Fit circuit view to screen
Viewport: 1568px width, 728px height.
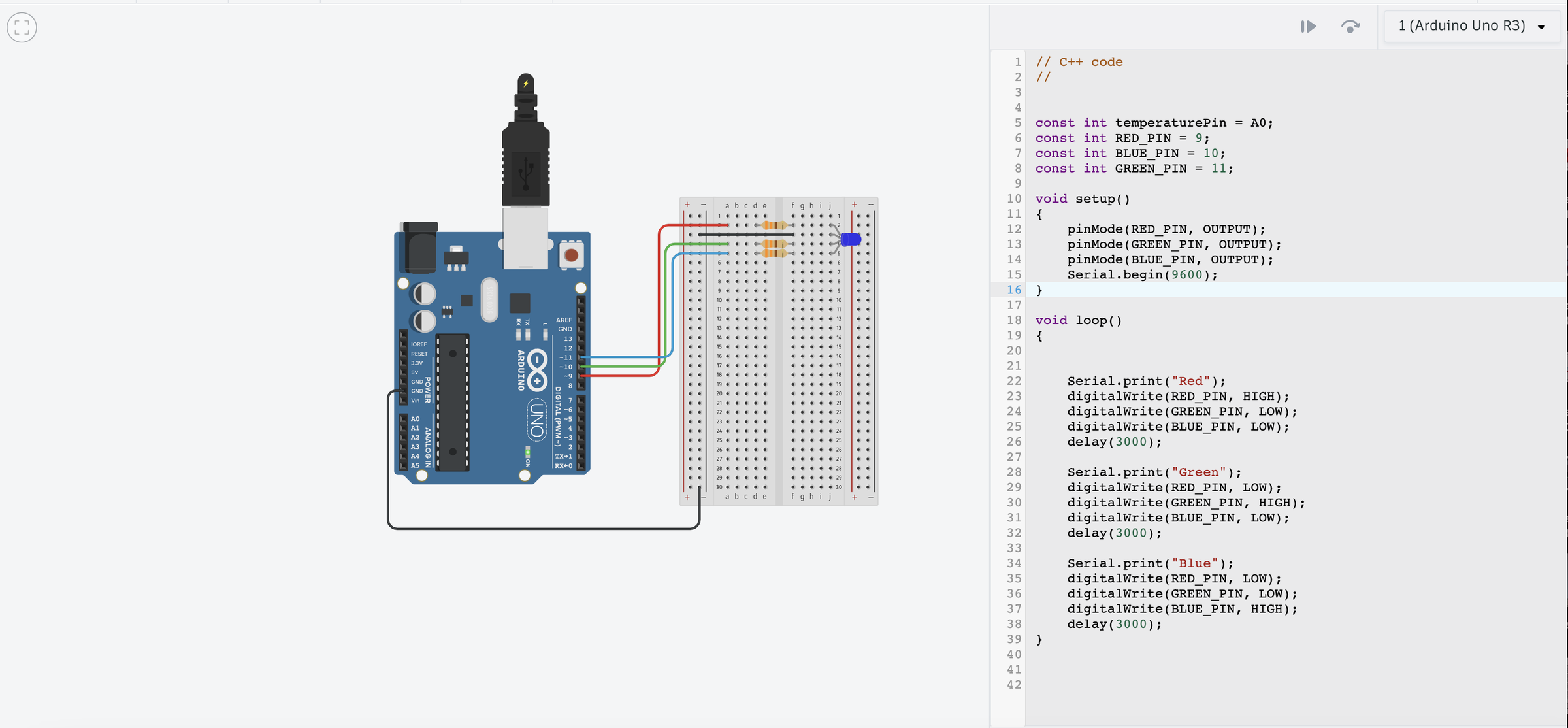point(22,27)
